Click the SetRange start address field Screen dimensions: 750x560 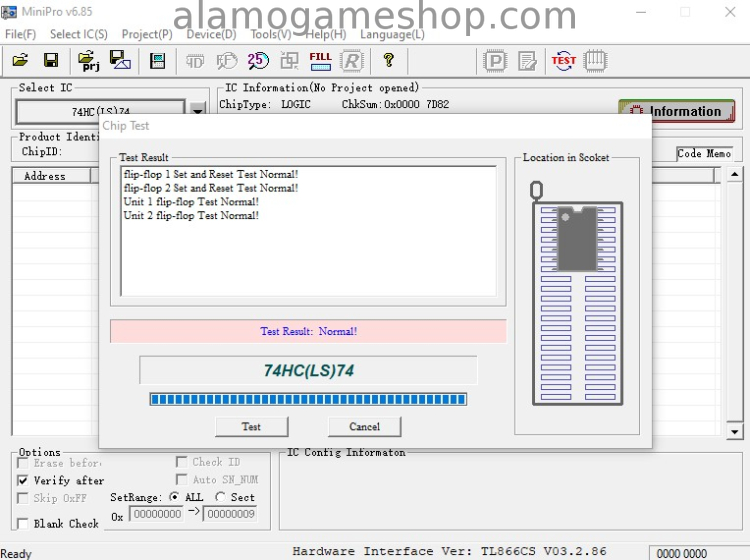pos(157,514)
